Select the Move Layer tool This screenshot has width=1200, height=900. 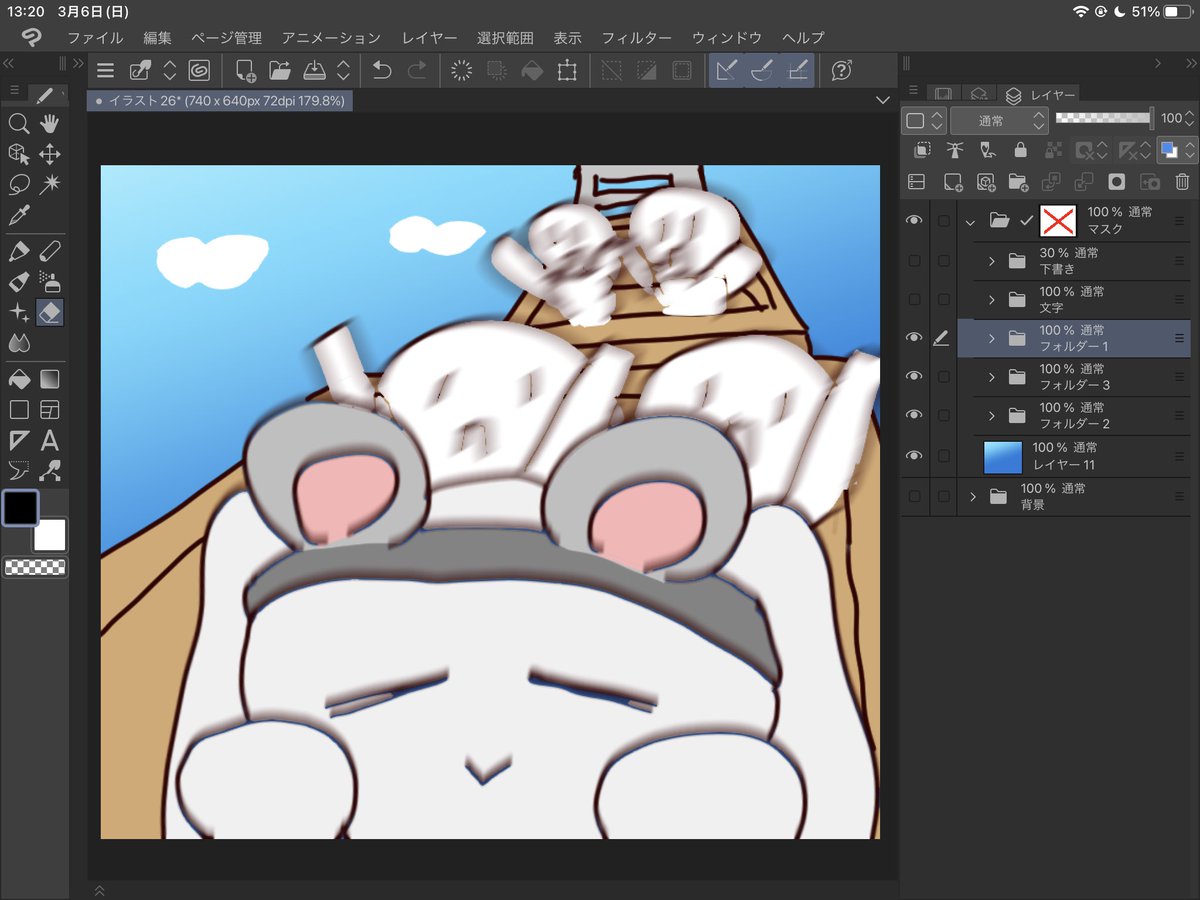49,154
